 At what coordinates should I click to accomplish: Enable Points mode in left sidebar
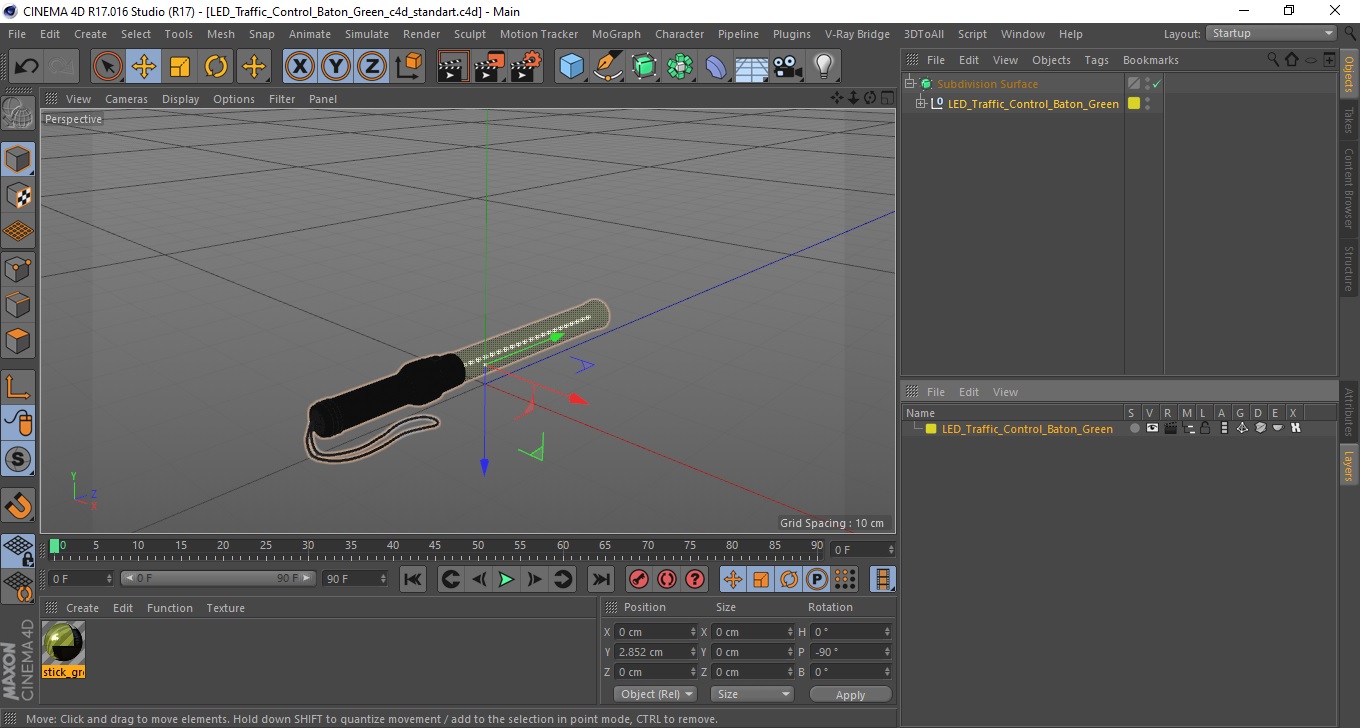[18, 268]
